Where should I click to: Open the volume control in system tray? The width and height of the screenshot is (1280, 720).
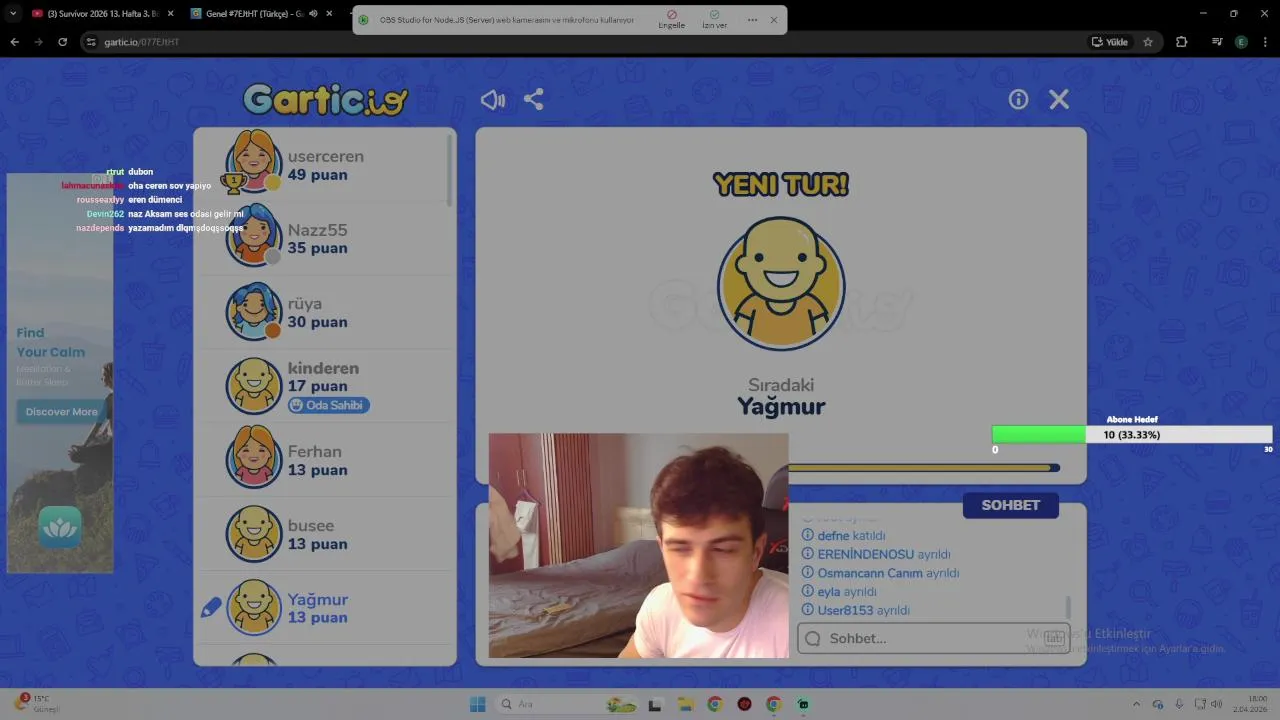point(1216,704)
